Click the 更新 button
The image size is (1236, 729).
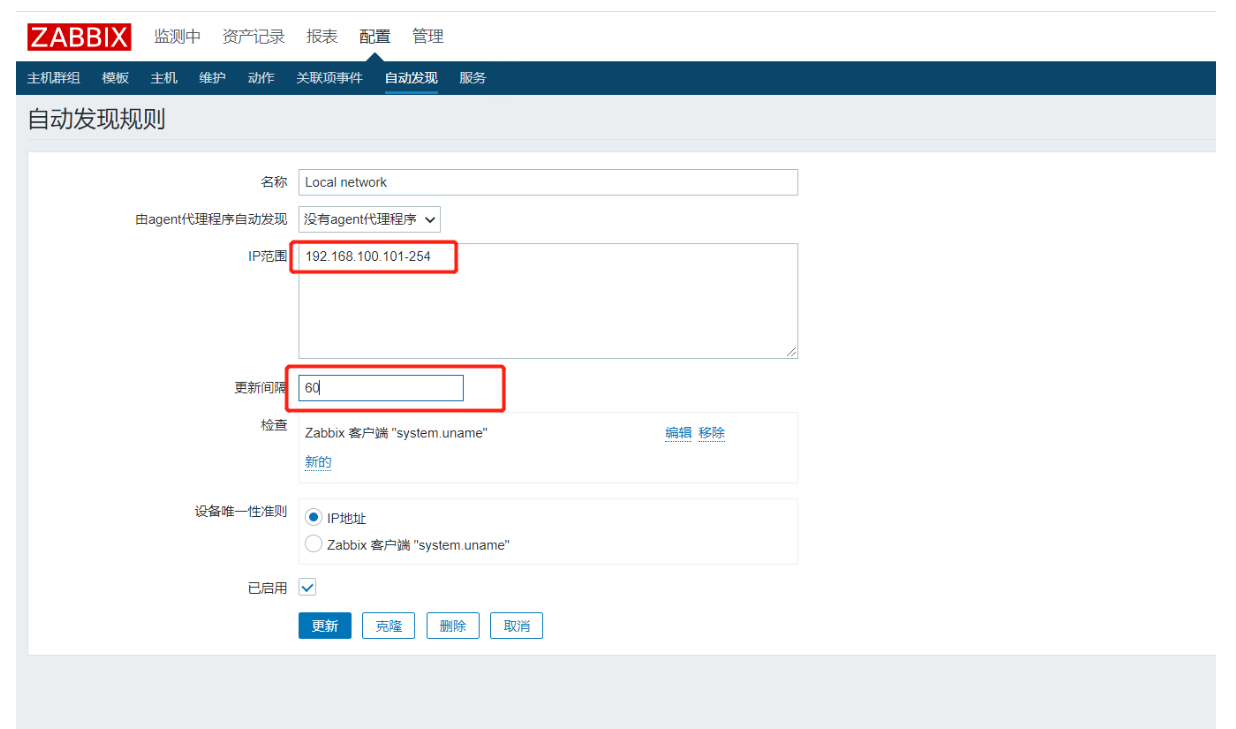tap(325, 626)
